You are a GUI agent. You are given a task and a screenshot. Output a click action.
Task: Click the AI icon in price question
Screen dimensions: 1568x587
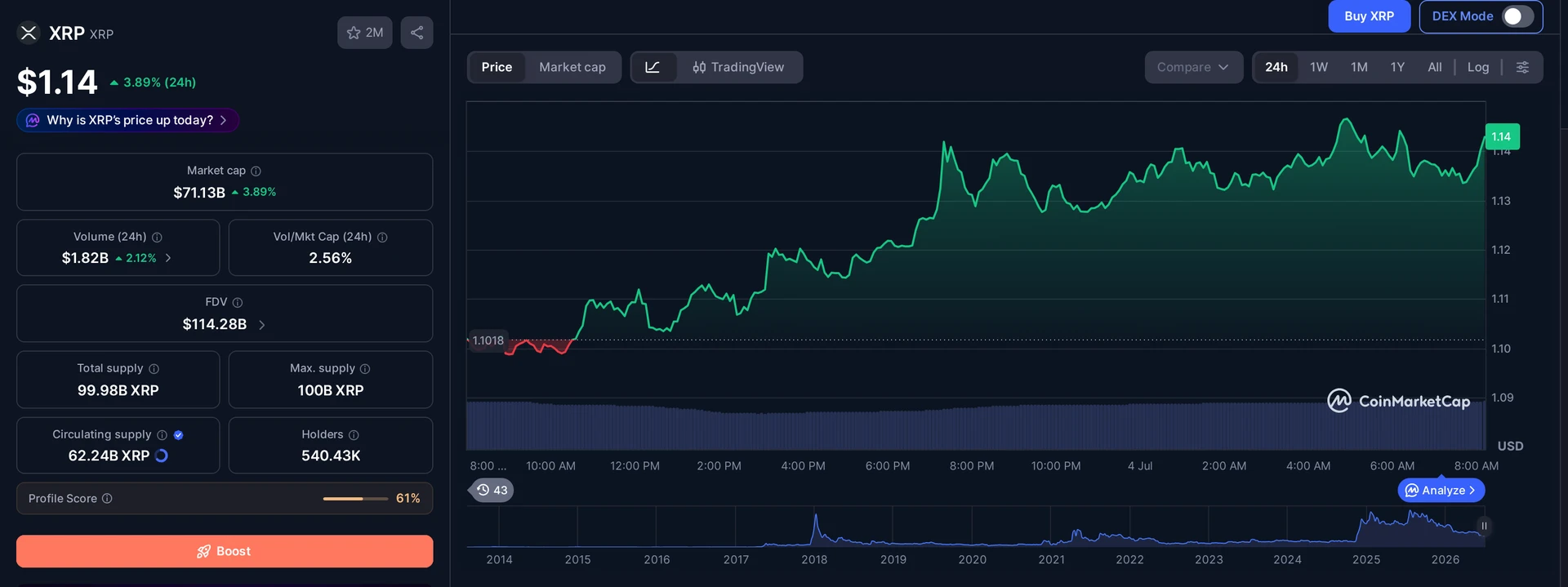[x=33, y=120]
